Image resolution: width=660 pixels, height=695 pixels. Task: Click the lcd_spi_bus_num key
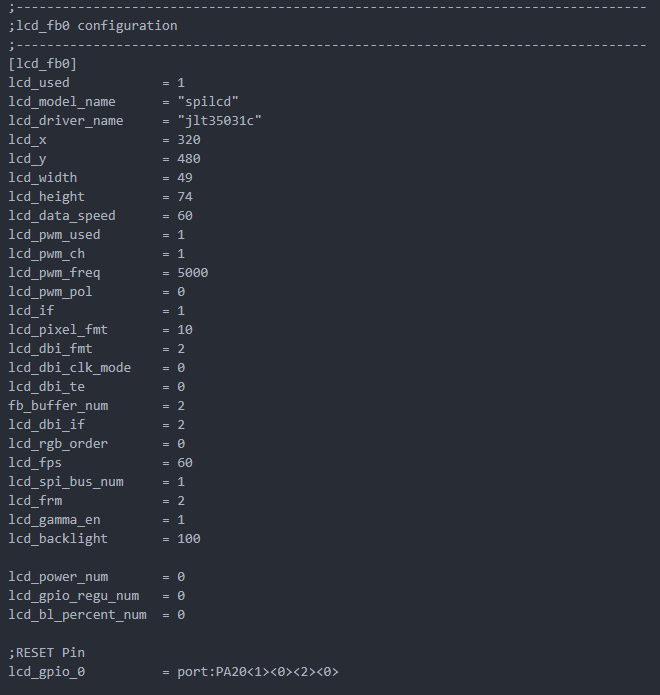[x=66, y=482]
